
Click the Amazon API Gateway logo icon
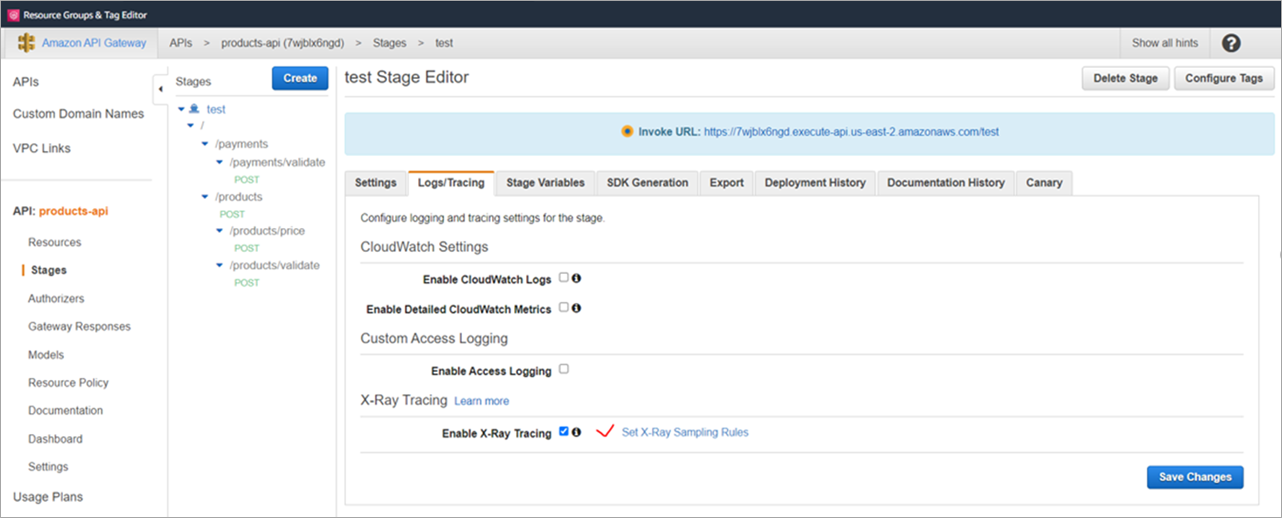tap(26, 43)
